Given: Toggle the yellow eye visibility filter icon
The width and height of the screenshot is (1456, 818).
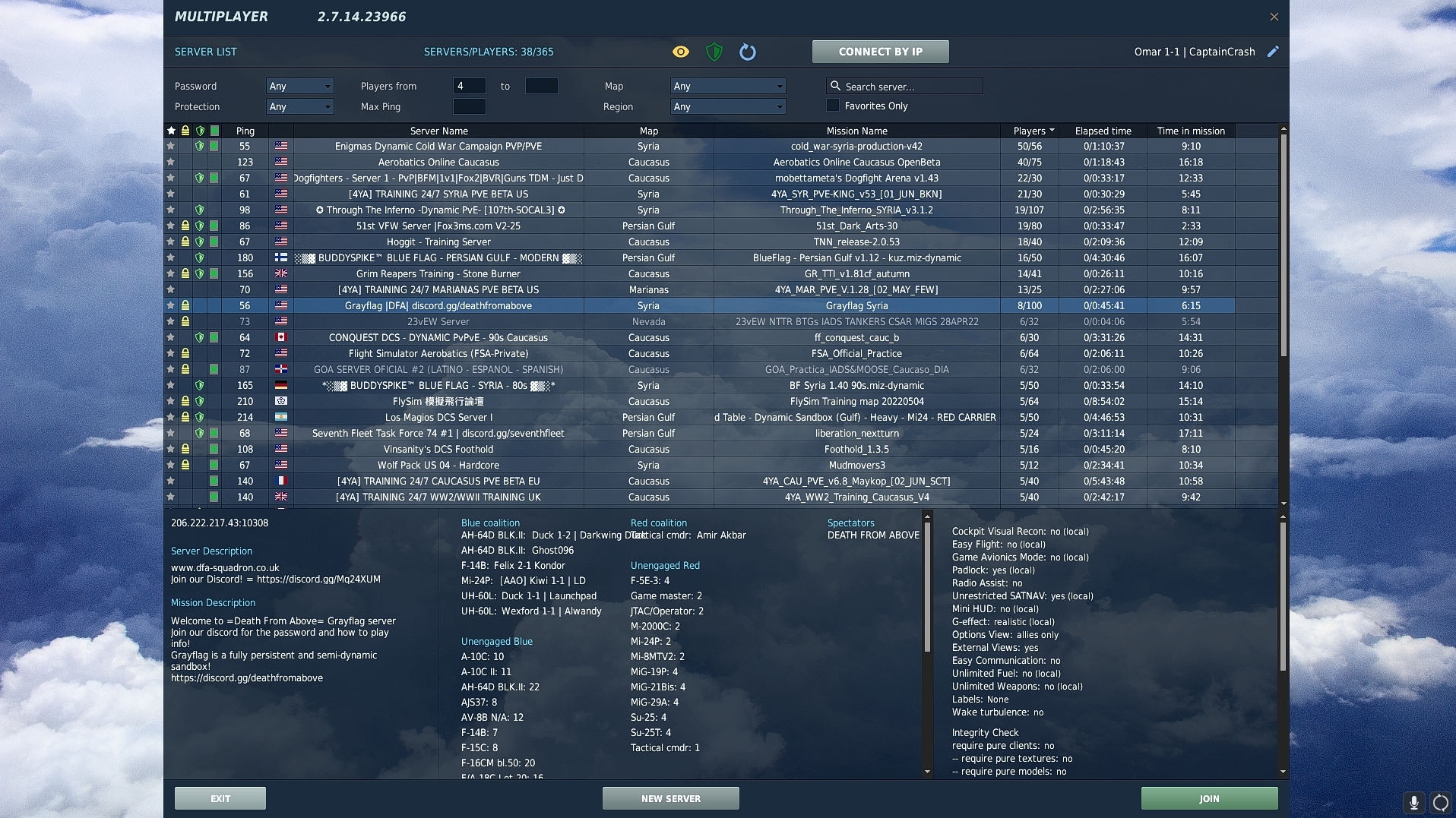Looking at the screenshot, I should point(681,52).
